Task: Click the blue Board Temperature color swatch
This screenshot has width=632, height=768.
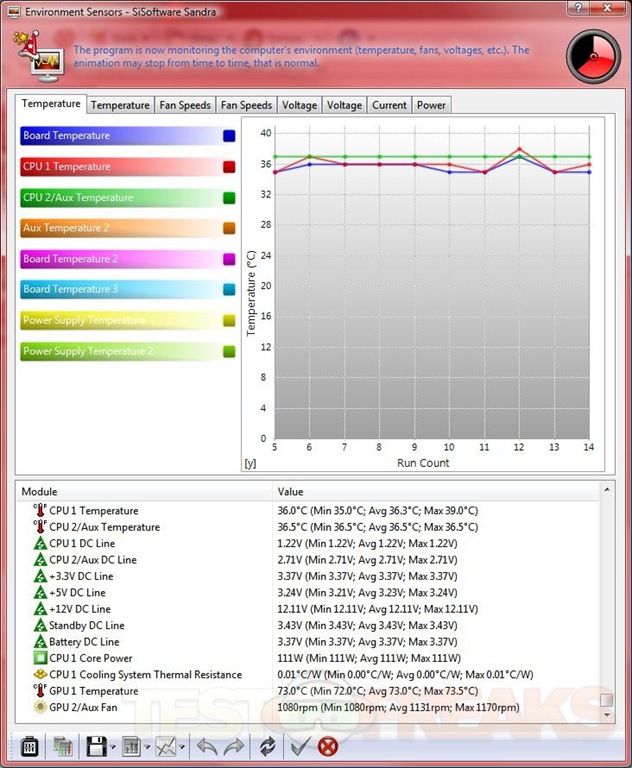Action: [229, 136]
